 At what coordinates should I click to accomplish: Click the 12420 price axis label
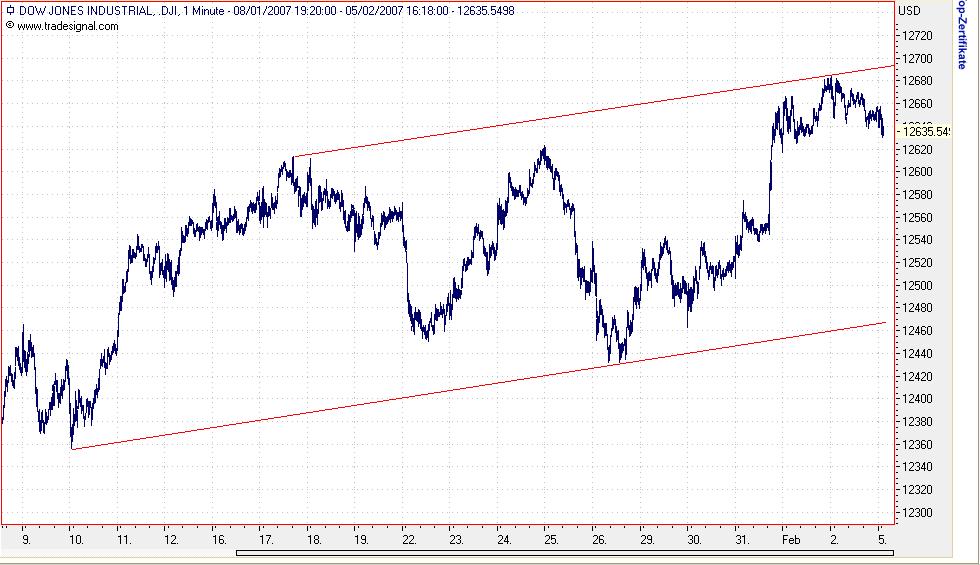click(x=918, y=376)
